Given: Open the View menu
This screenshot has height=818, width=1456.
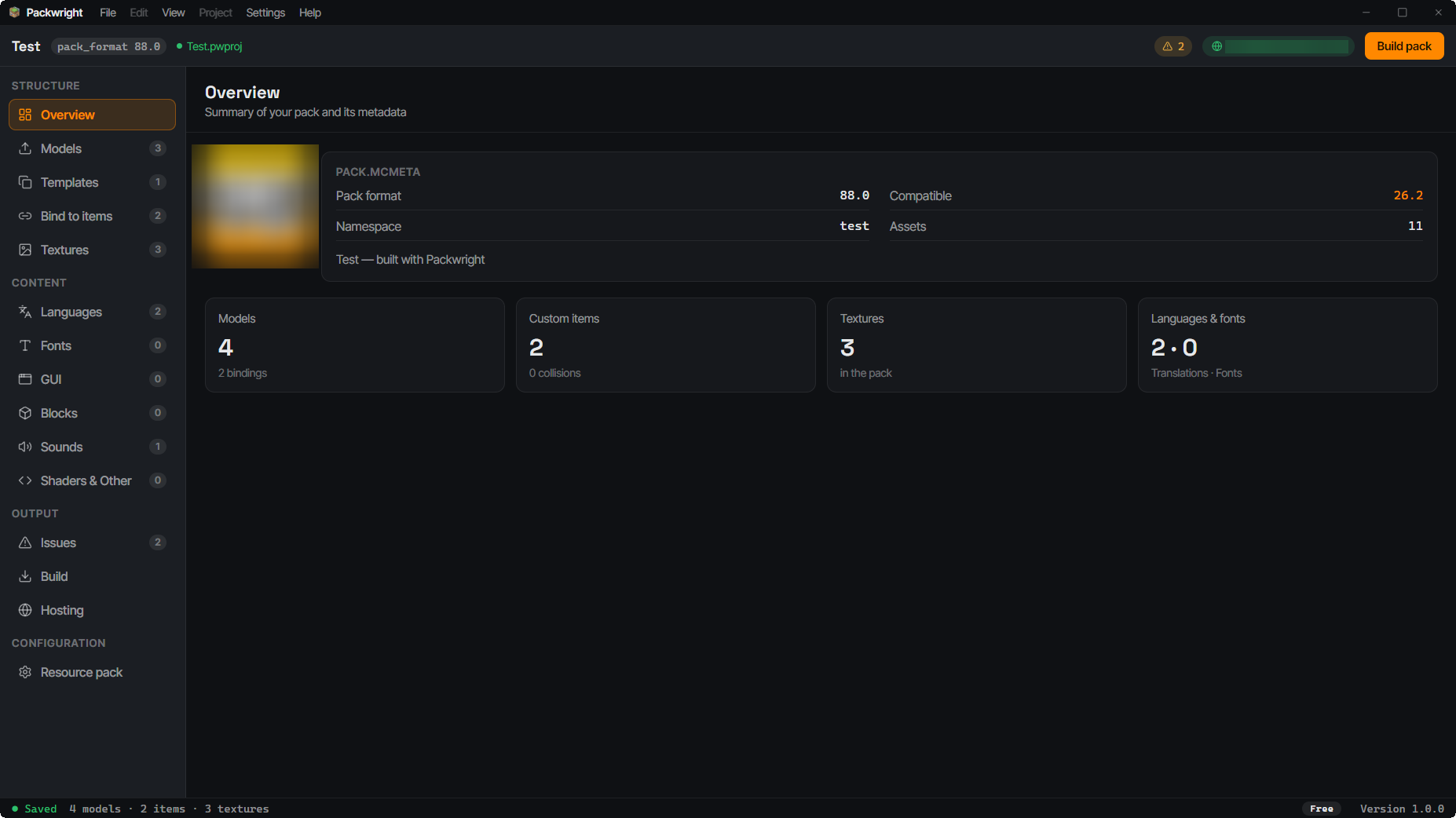Looking at the screenshot, I should tap(174, 13).
